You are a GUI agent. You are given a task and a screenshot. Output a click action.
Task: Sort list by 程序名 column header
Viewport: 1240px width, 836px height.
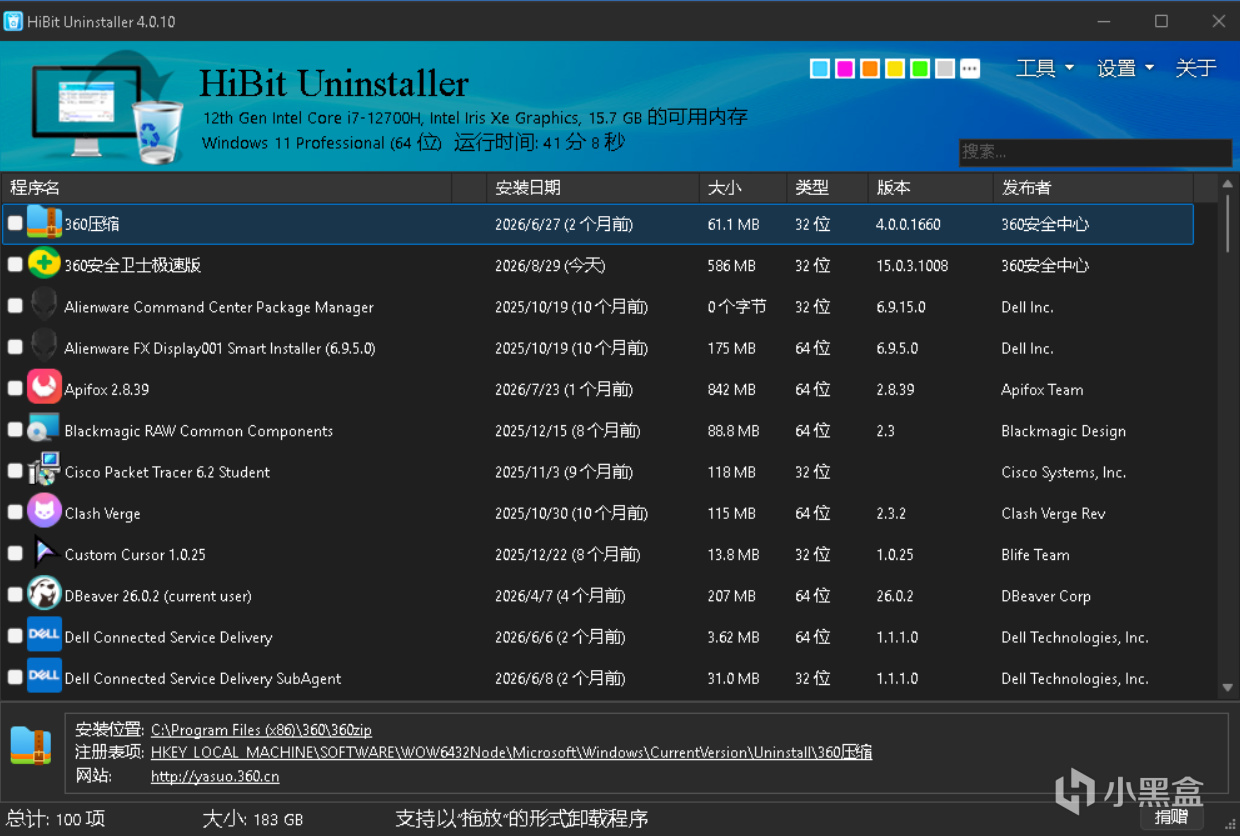(x=227, y=188)
